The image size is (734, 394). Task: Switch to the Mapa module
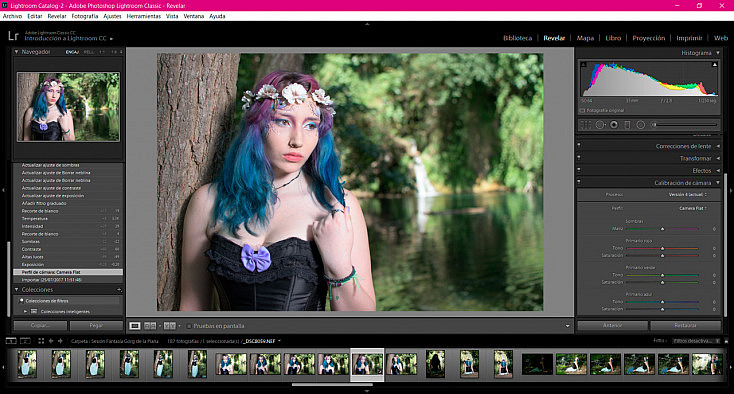[585, 38]
